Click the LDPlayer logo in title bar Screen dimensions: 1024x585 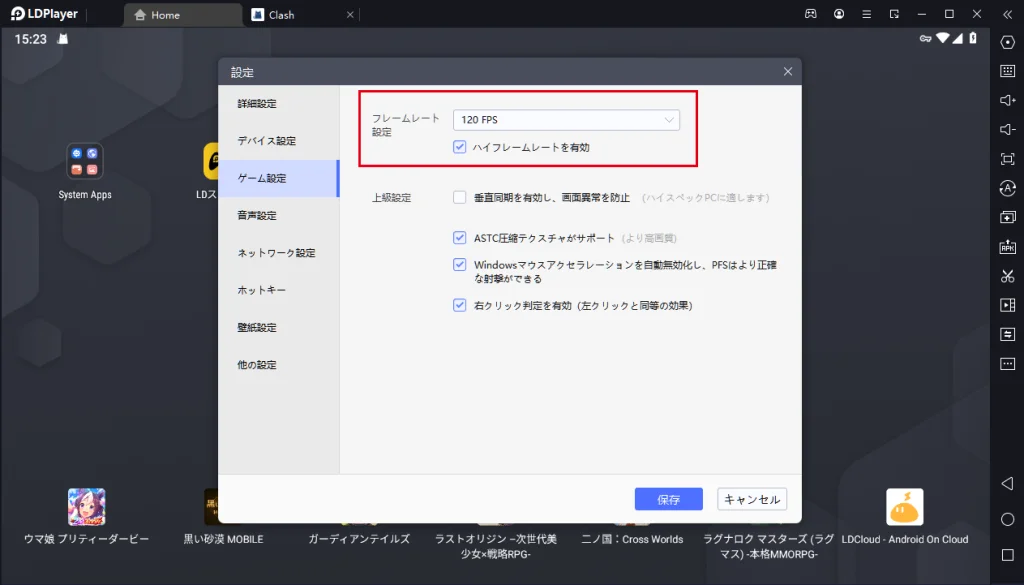coord(44,14)
